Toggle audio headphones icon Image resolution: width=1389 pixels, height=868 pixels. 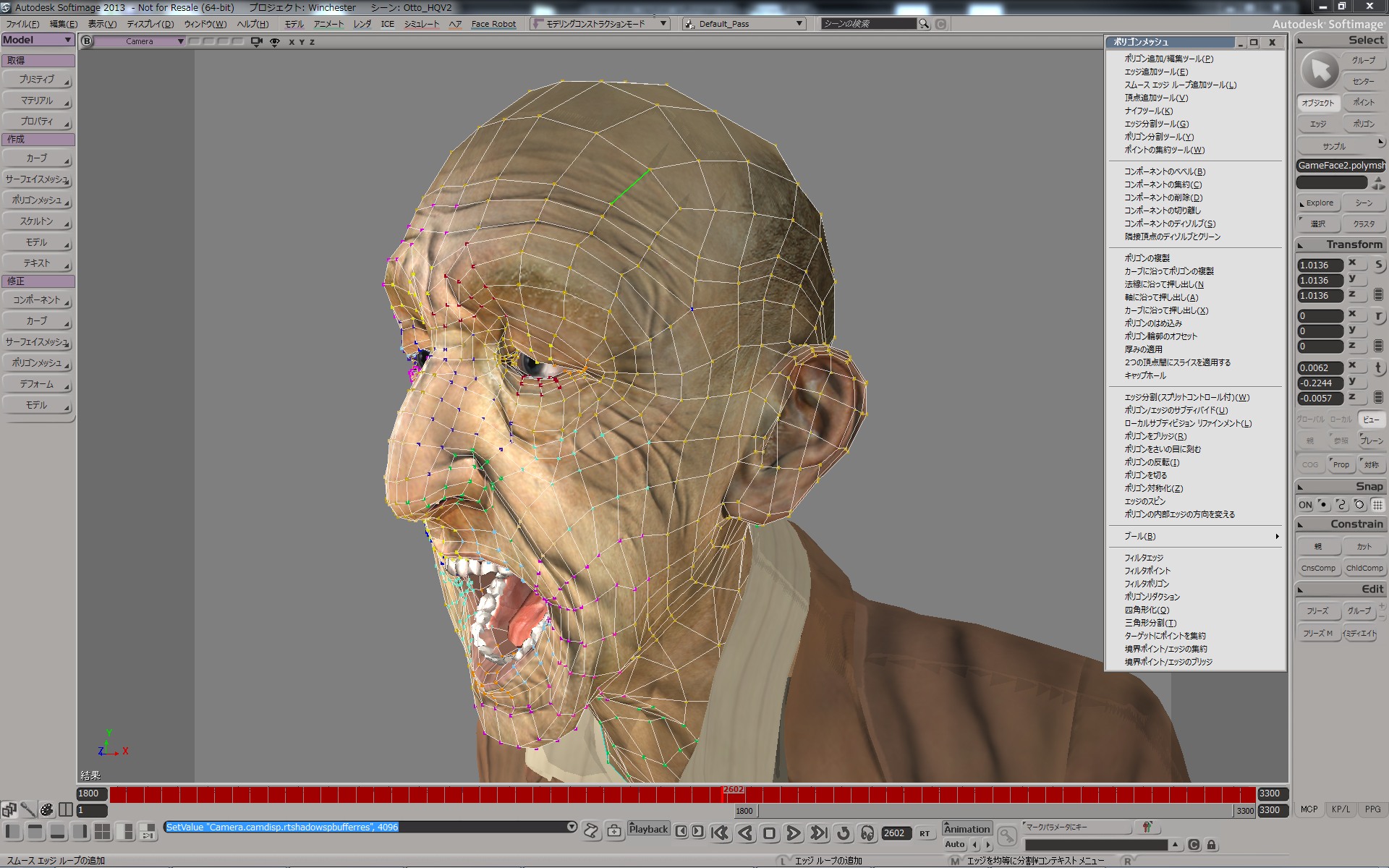(x=867, y=833)
